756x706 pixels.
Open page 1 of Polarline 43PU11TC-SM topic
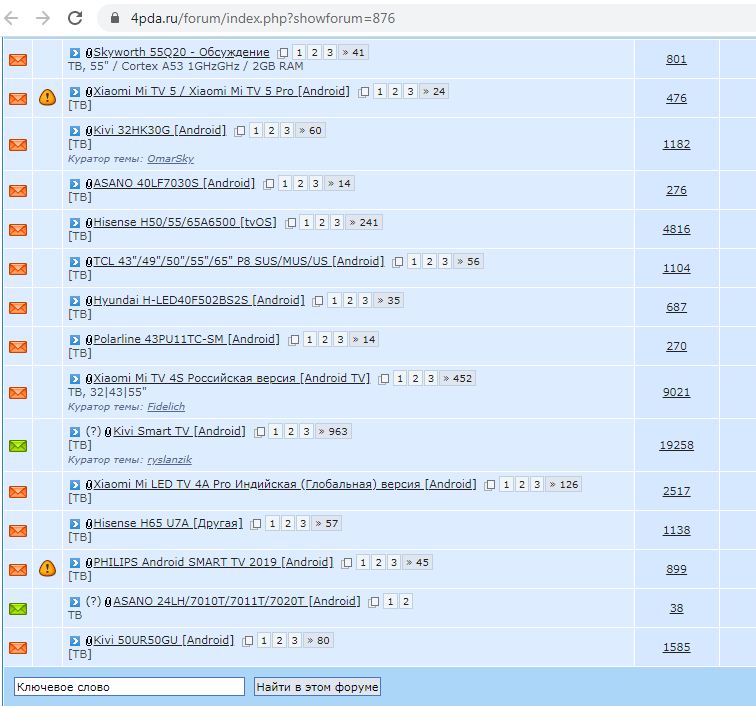tap(310, 340)
